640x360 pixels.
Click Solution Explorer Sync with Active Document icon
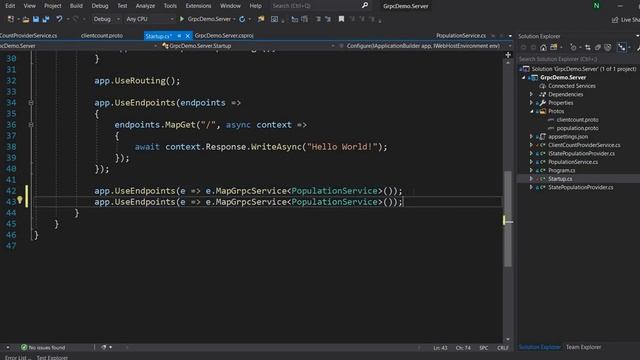coord(588,48)
